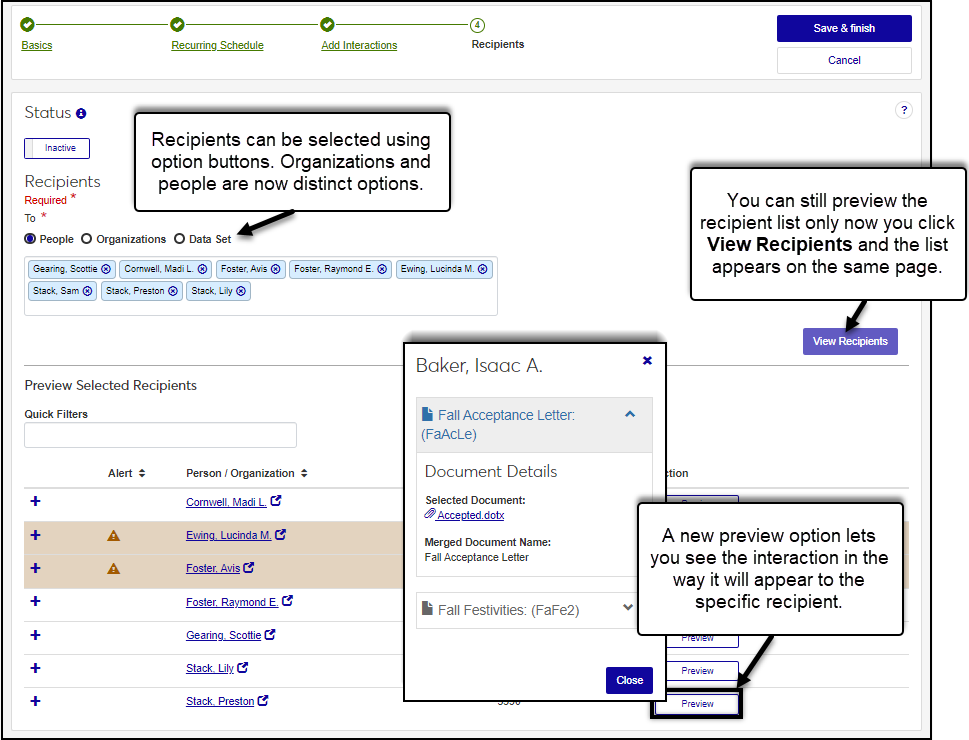Click warning alert icon for Foster, Avis
The image size is (969, 740).
point(113,568)
